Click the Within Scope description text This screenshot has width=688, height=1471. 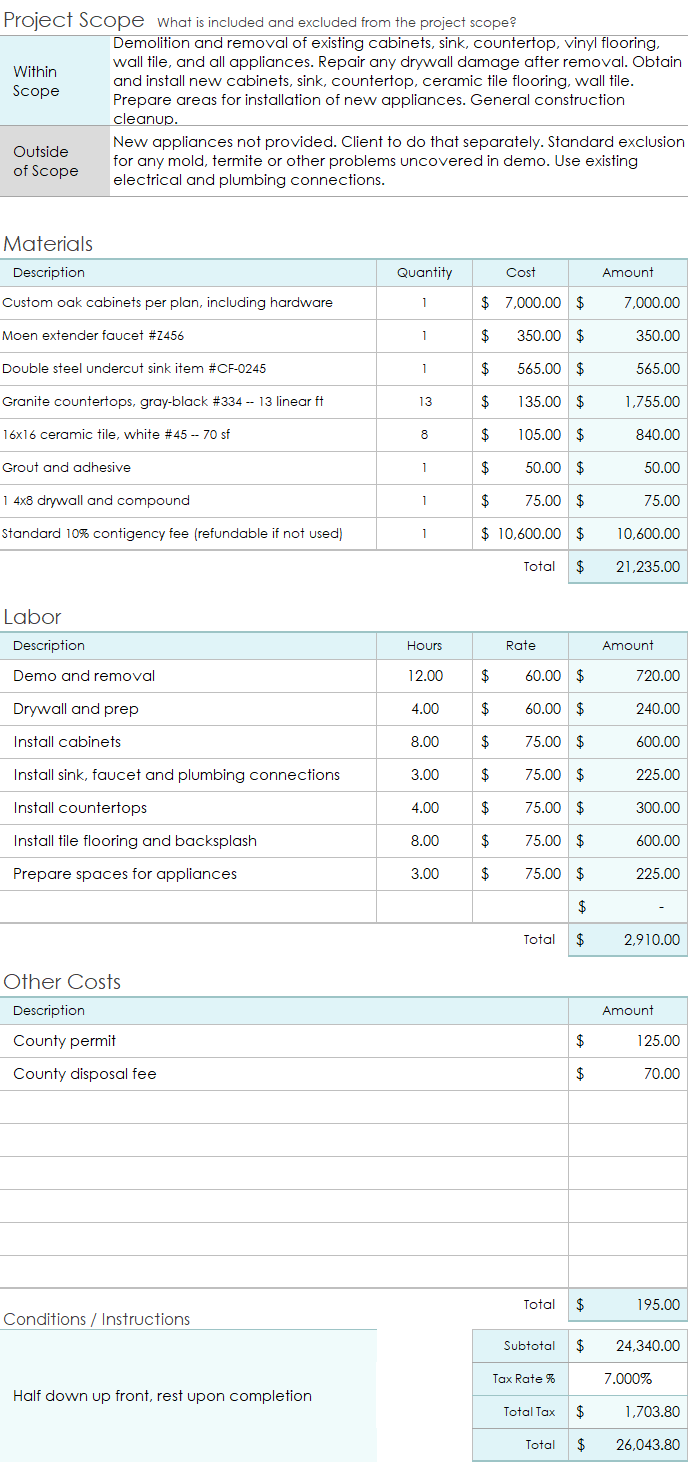(398, 81)
